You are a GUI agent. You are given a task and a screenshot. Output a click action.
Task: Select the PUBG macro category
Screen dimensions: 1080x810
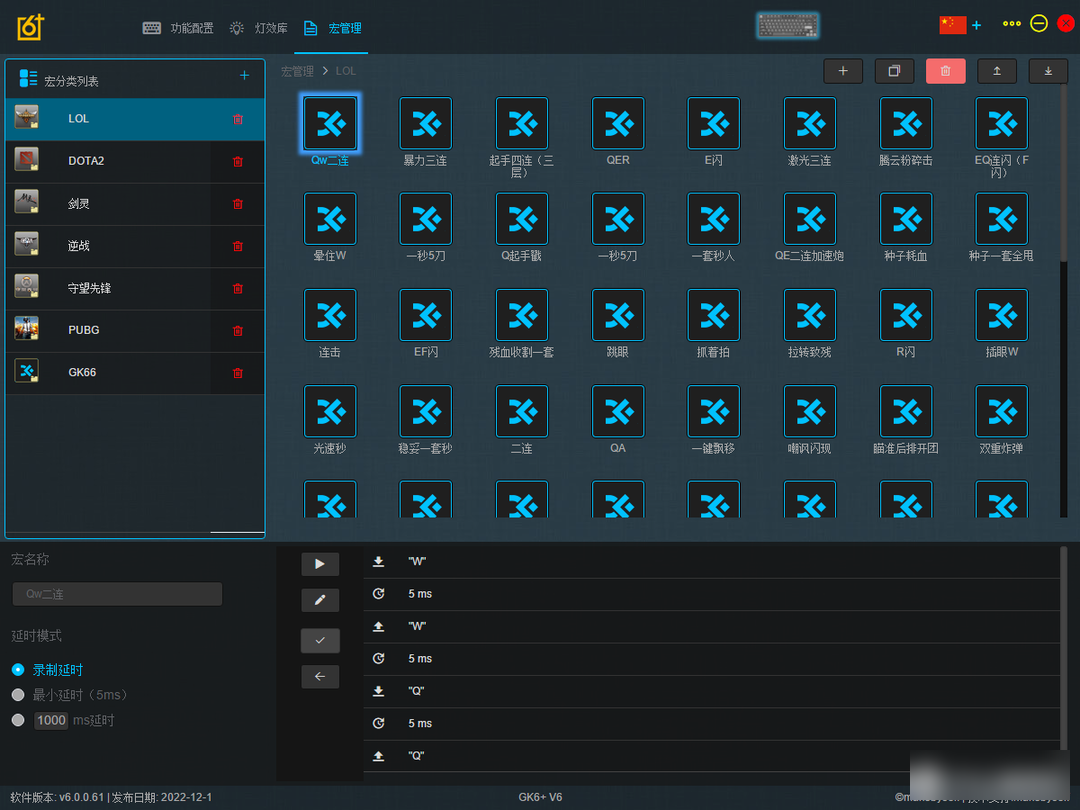(135, 331)
